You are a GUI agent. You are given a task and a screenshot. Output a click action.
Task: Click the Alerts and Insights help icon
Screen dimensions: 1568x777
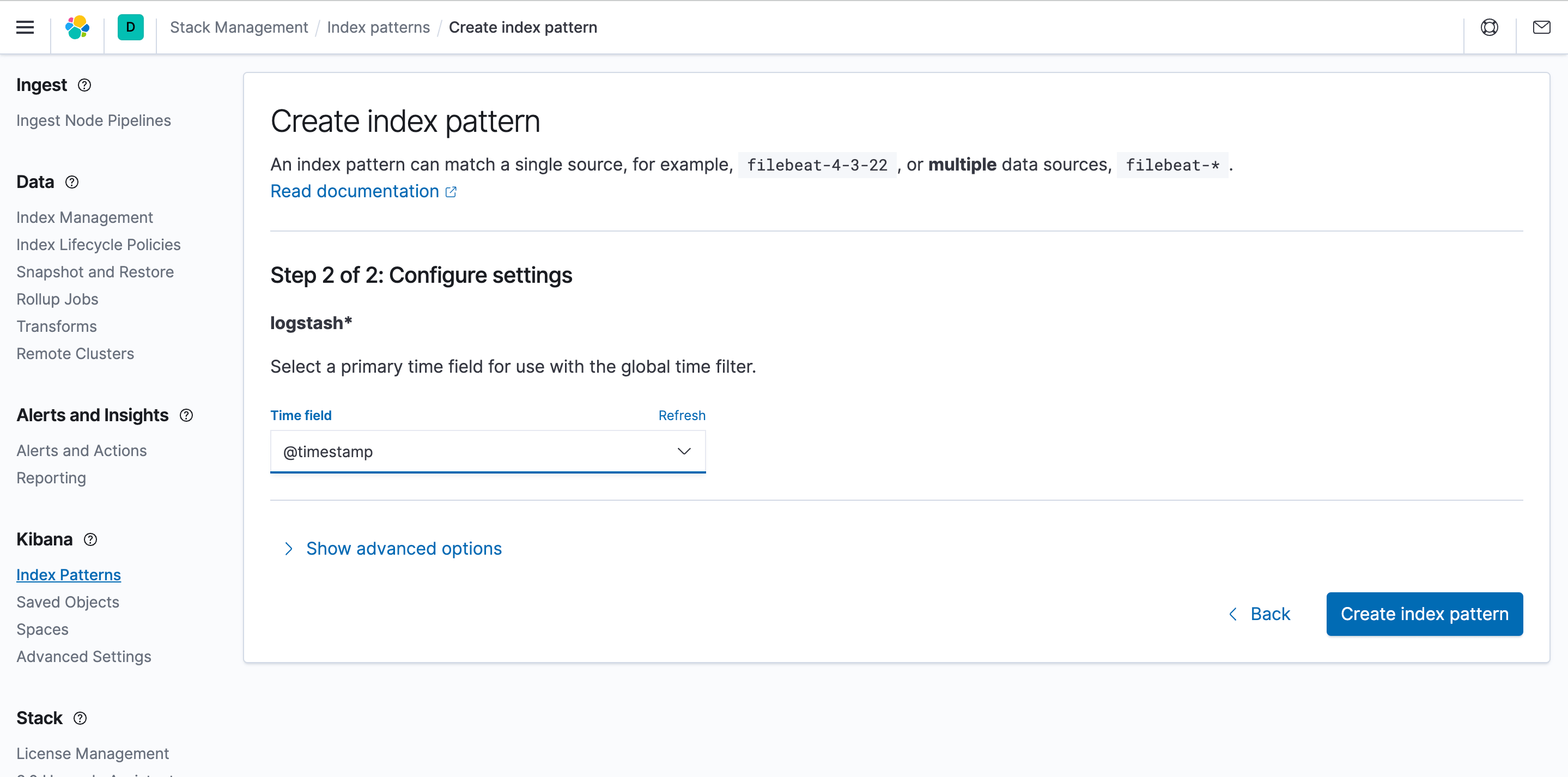[x=186, y=415]
